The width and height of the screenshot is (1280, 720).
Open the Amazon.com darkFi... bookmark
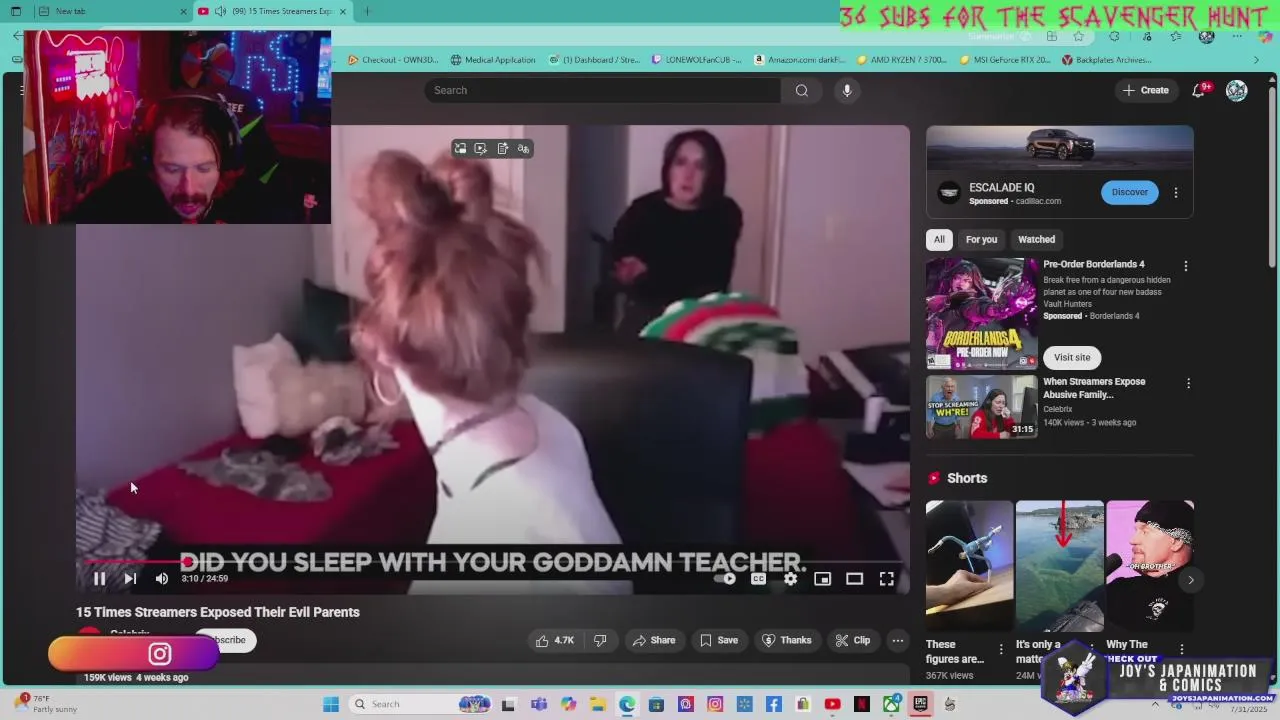799,60
